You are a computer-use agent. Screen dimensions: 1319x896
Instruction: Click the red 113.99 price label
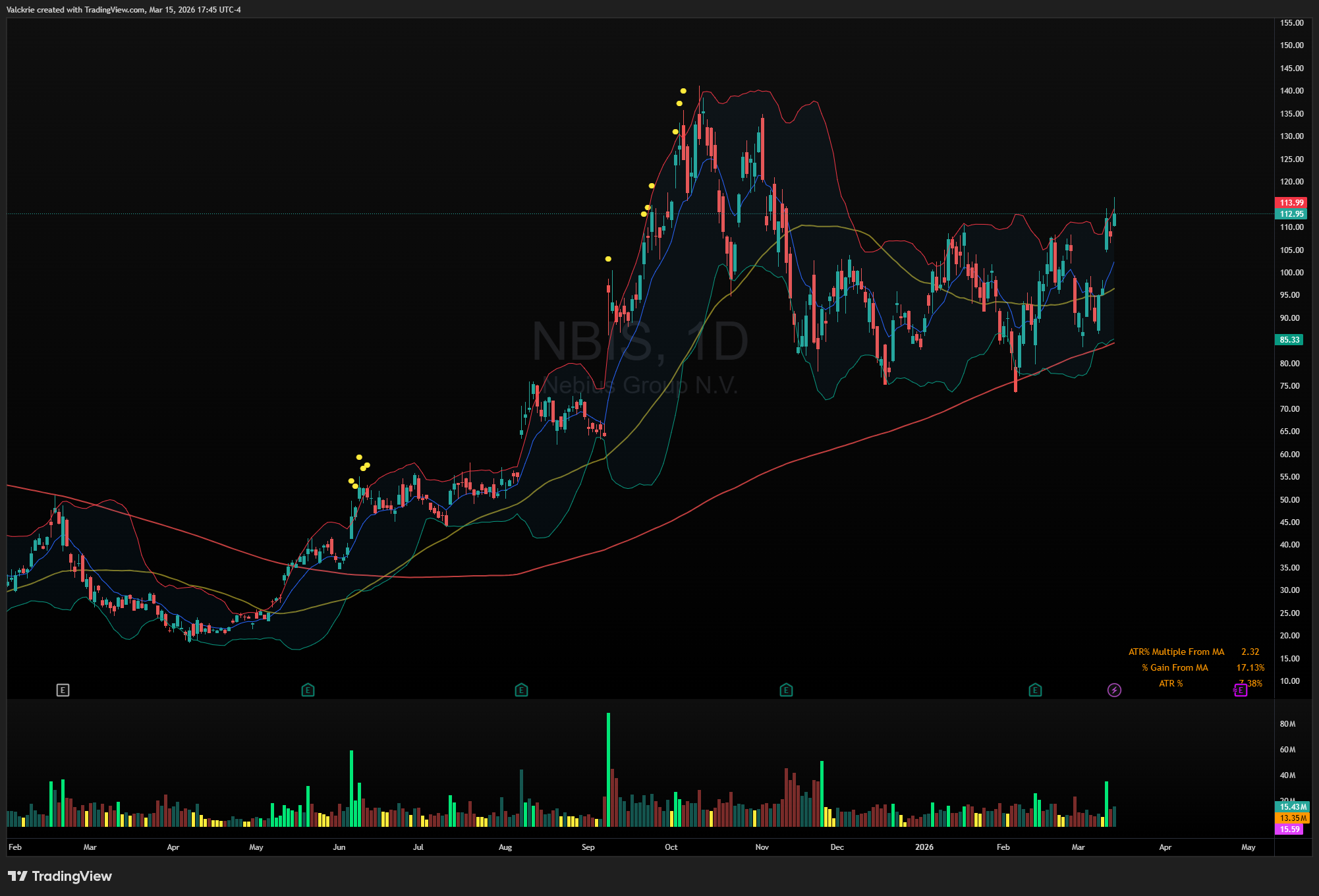pos(1291,203)
